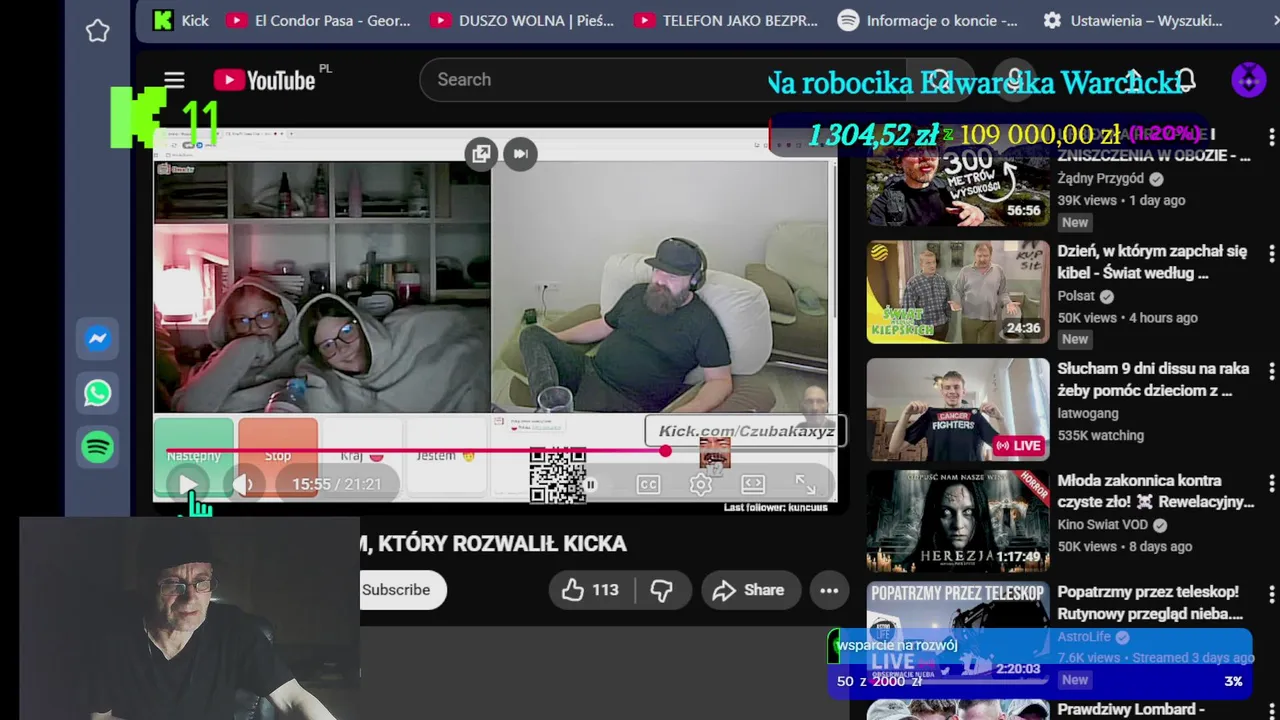Open options menu for Popatrzmy przez teleskop video
1280x720 pixels.
(x=1271, y=595)
